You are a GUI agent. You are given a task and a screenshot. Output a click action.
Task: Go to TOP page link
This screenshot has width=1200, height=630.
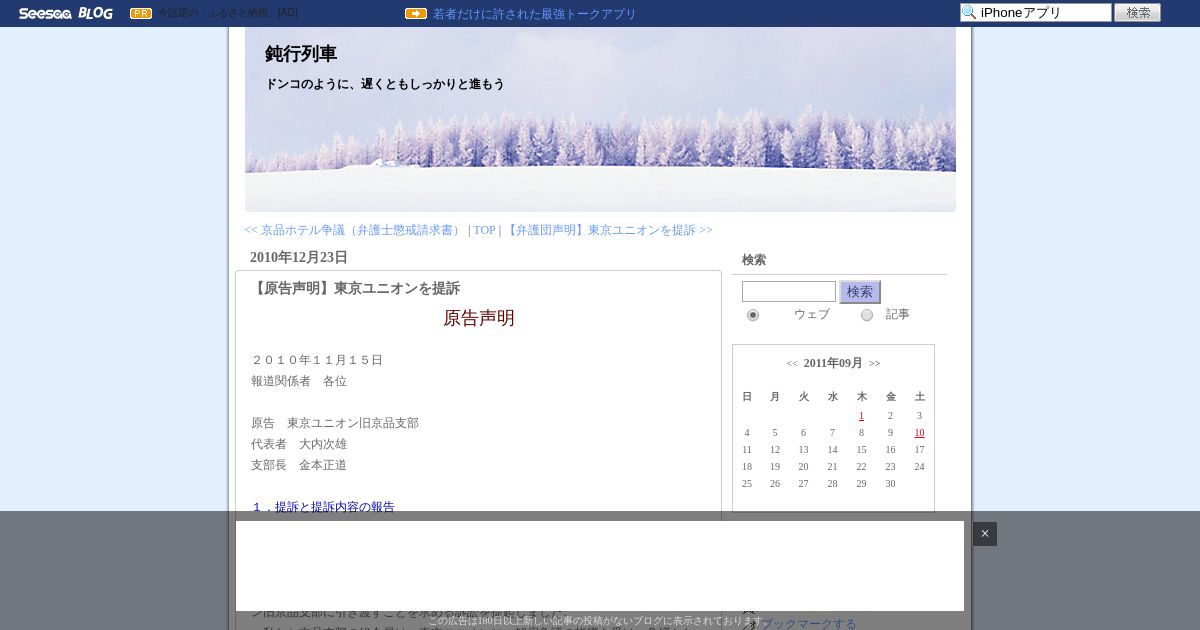[x=484, y=230]
